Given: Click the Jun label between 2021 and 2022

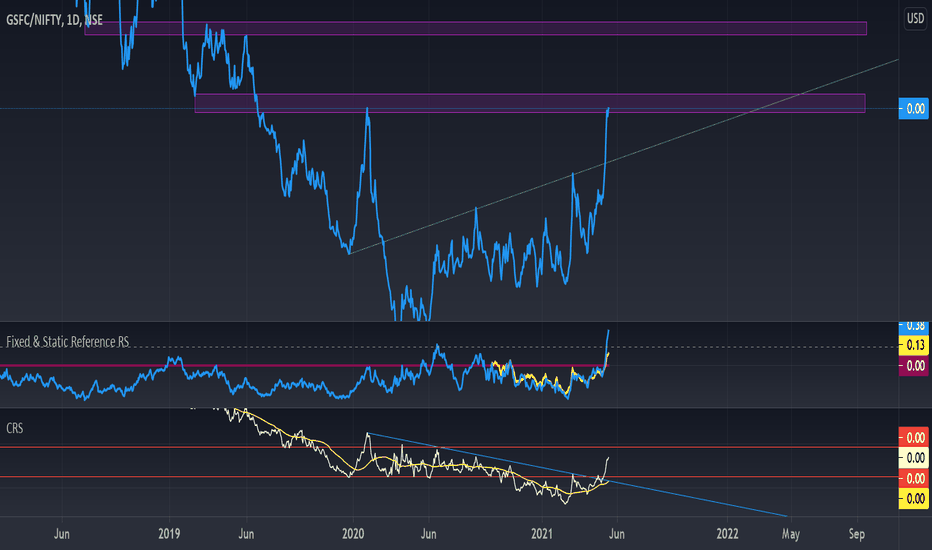Looking at the screenshot, I should [x=617, y=534].
